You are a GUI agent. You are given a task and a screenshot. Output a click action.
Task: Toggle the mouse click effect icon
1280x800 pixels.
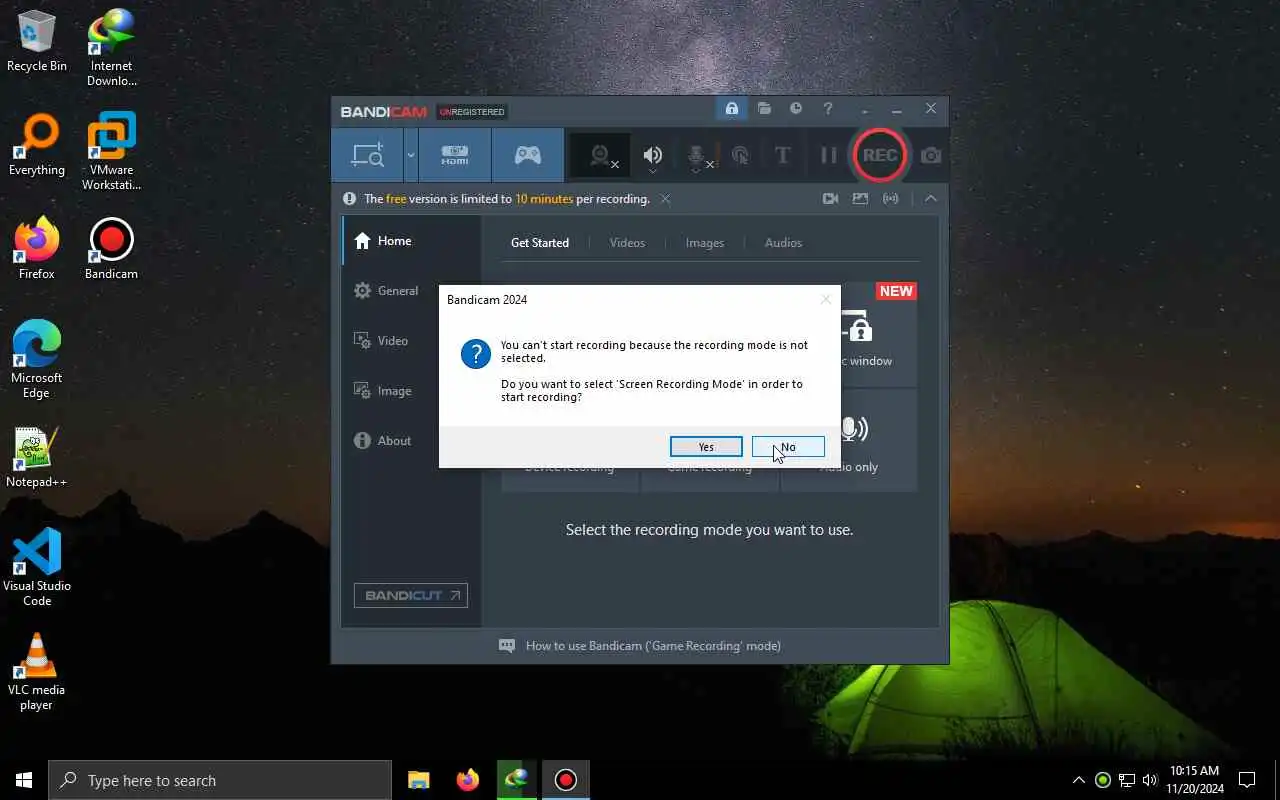pyautogui.click(x=740, y=155)
